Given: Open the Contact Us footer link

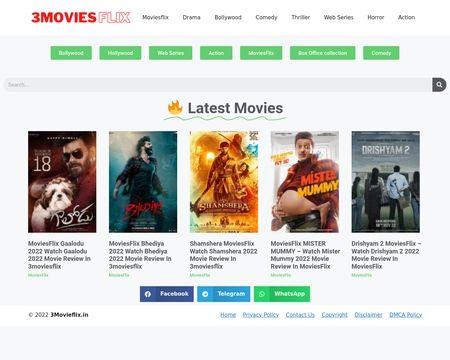Looking at the screenshot, I should pyautogui.click(x=300, y=315).
